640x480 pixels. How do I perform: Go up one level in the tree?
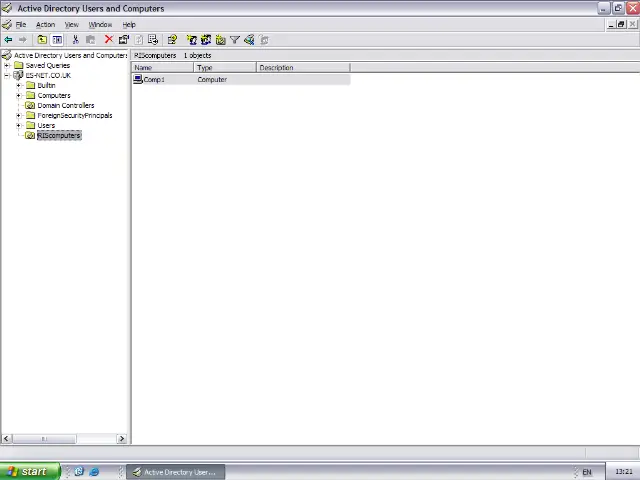[42, 40]
